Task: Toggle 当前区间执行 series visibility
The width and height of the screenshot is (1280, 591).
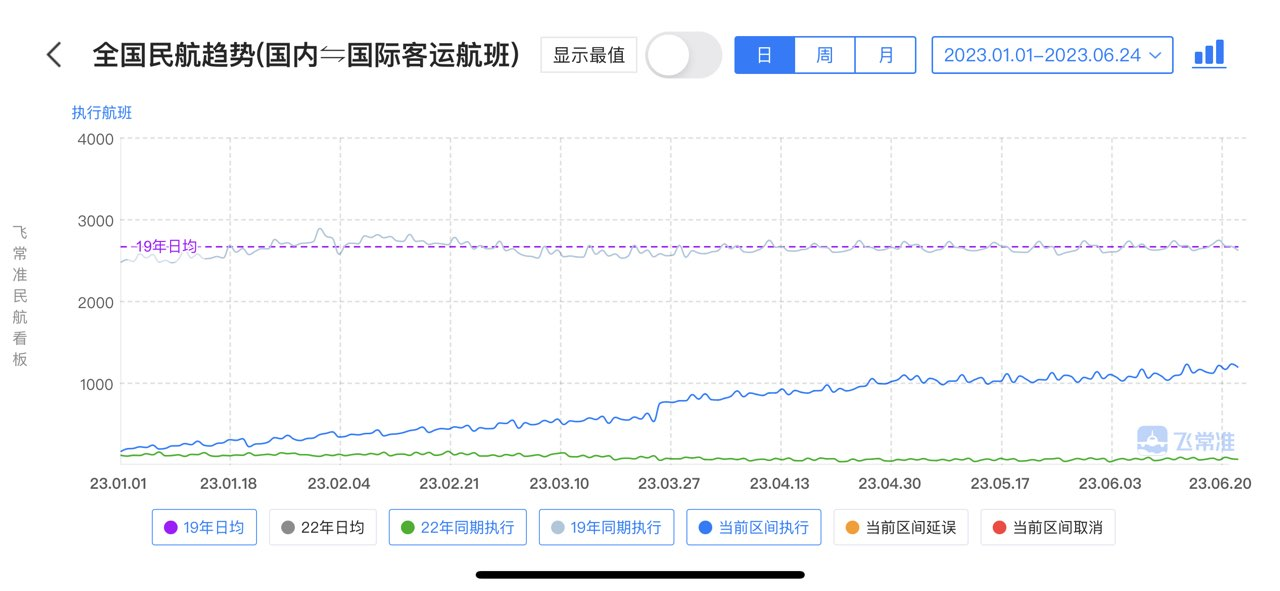Action: pos(754,527)
